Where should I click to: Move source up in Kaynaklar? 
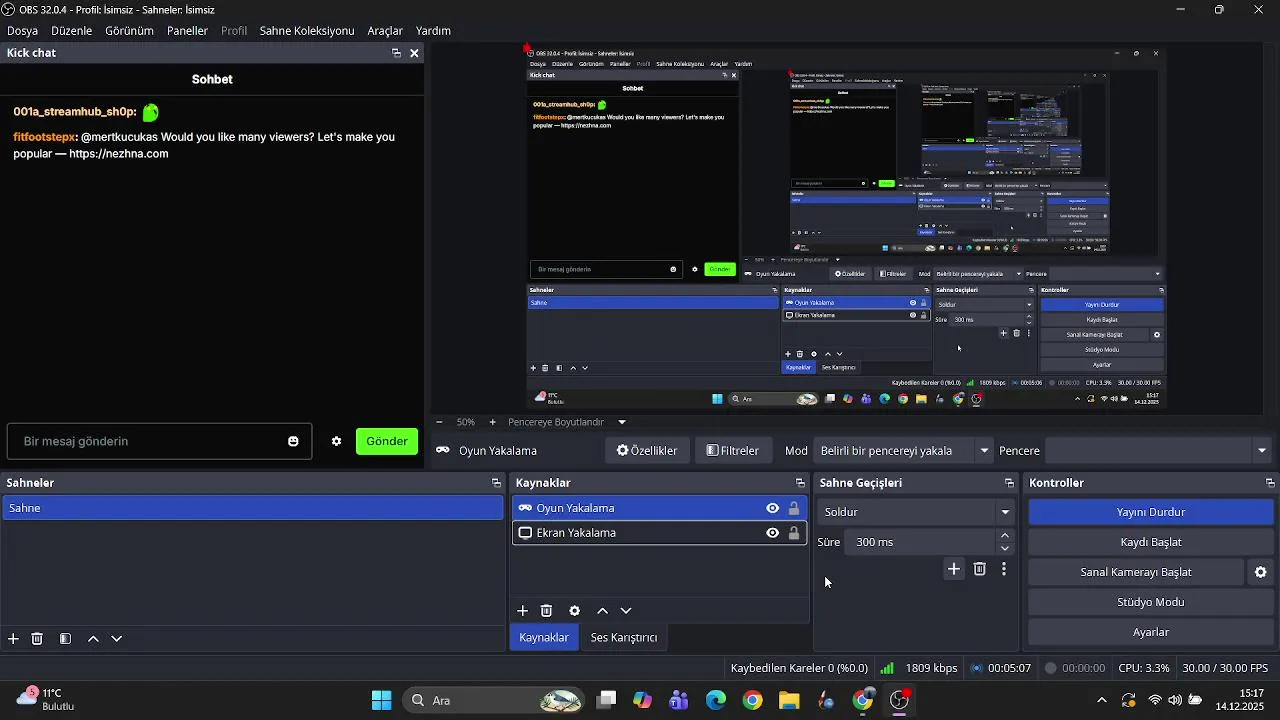(x=602, y=610)
